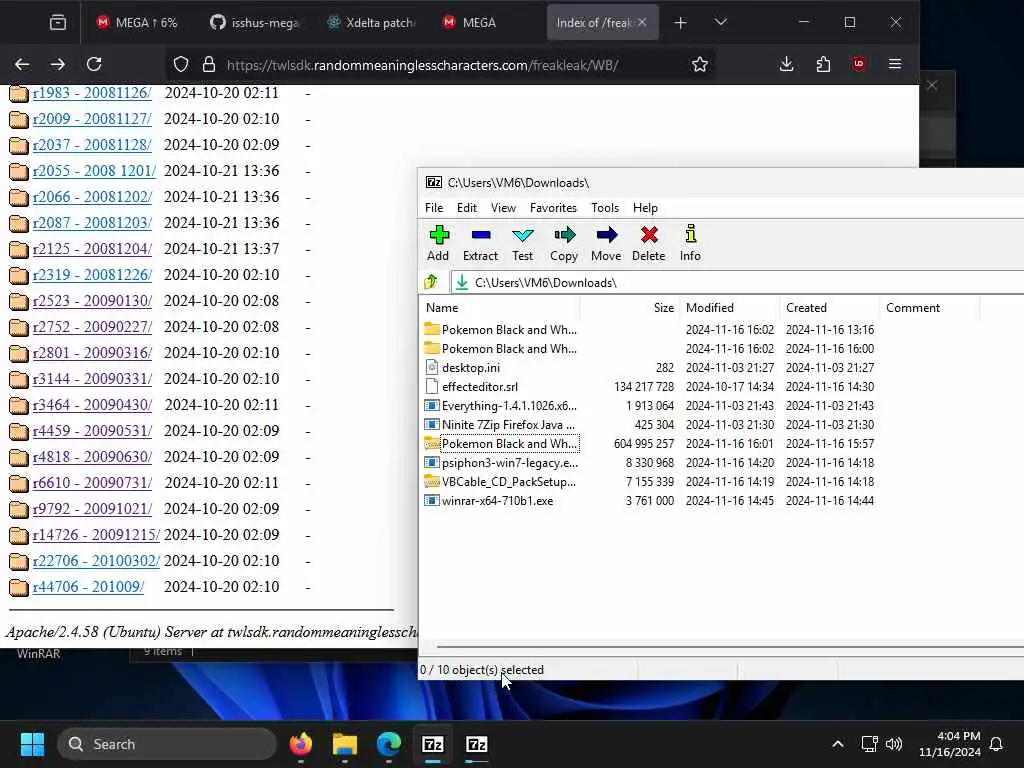The image size is (1024, 768).
Task: Click the Info toolbar button in 7-Zip
Action: [x=690, y=243]
